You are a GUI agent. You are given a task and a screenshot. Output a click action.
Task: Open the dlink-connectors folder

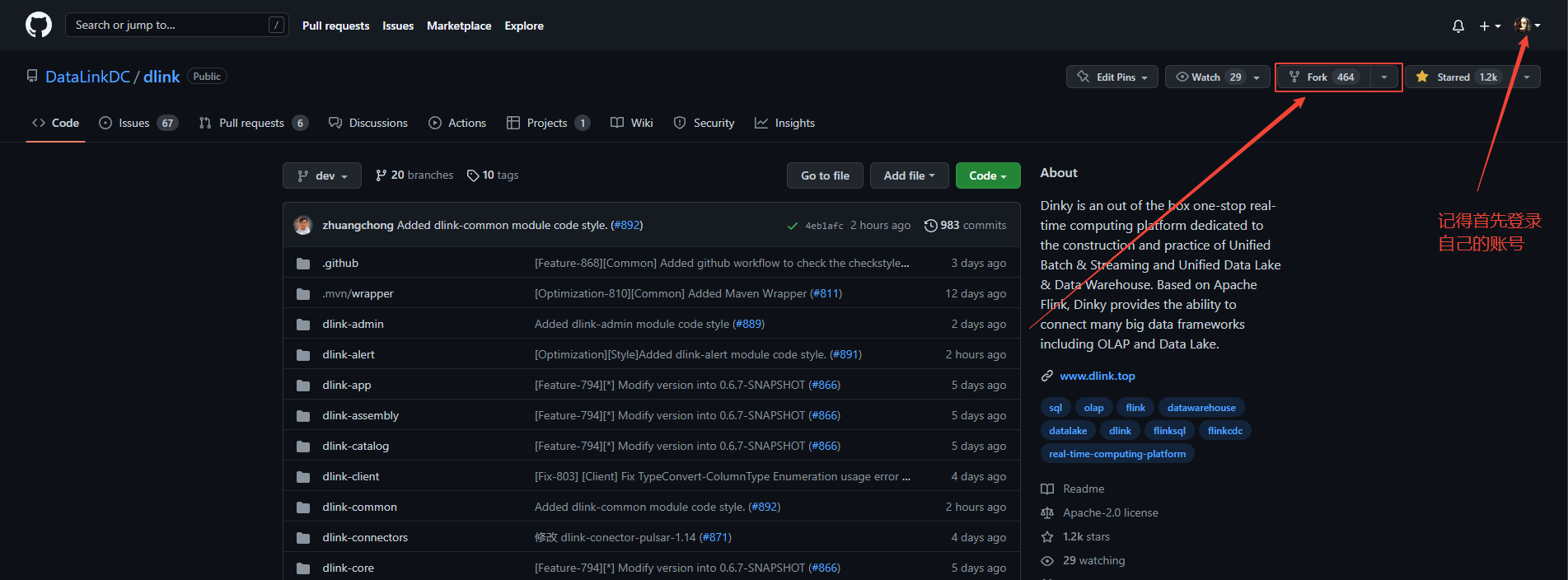tap(365, 537)
